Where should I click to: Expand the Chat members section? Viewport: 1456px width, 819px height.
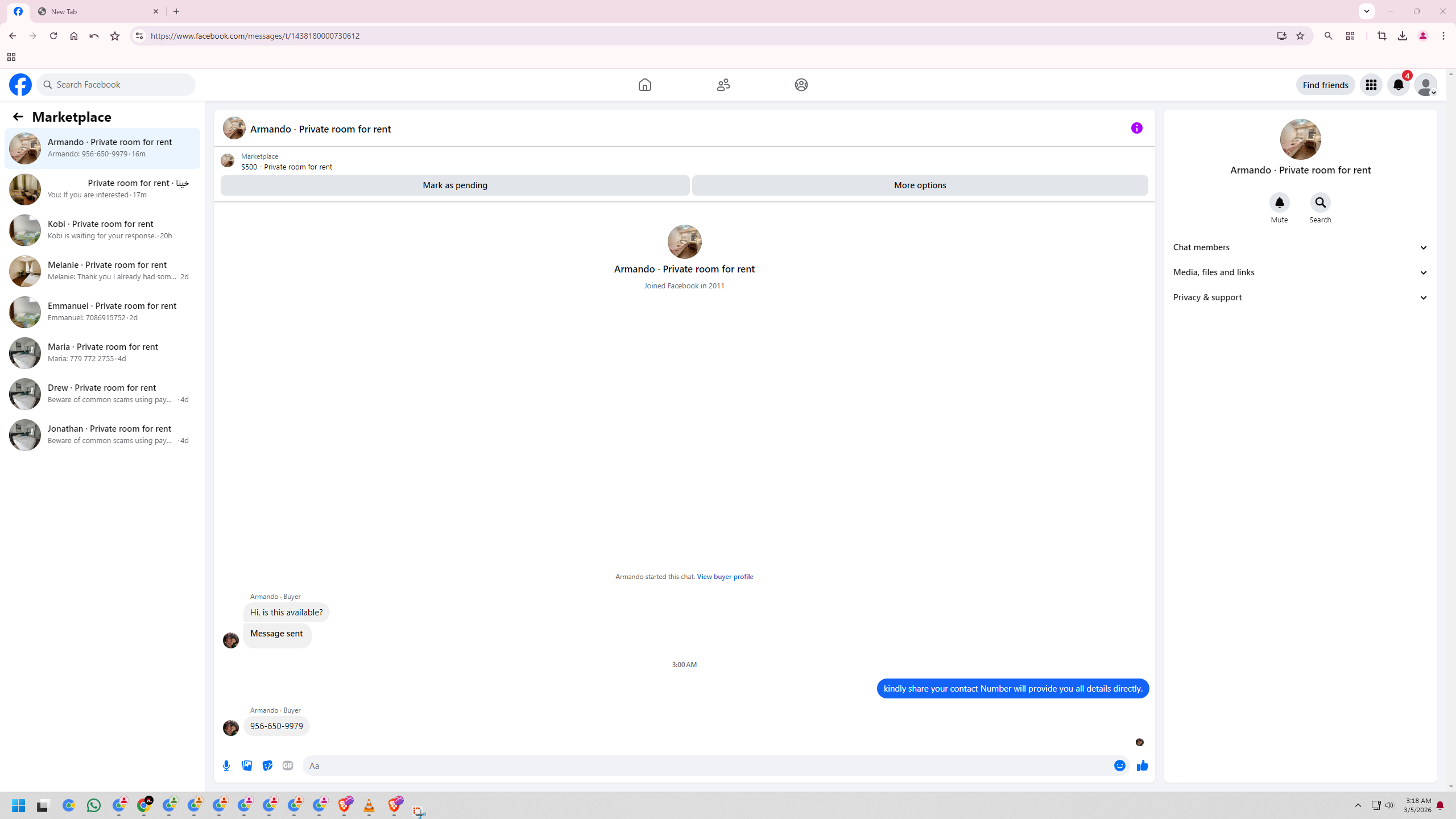pyautogui.click(x=1300, y=247)
